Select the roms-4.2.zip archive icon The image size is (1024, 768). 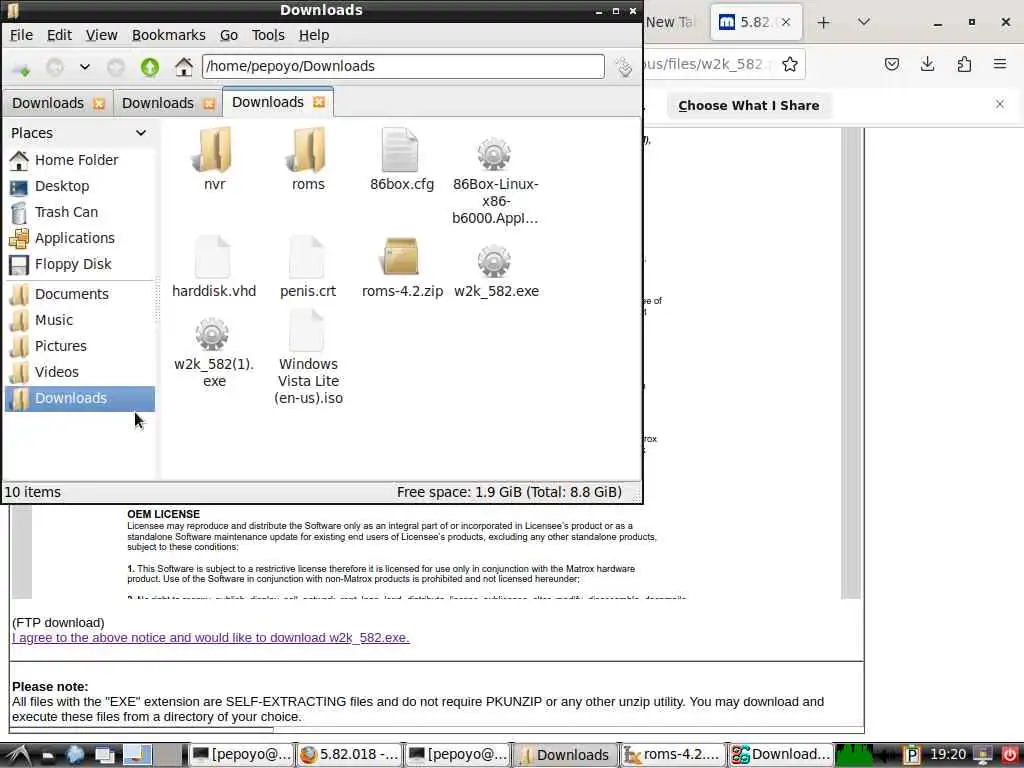400,257
